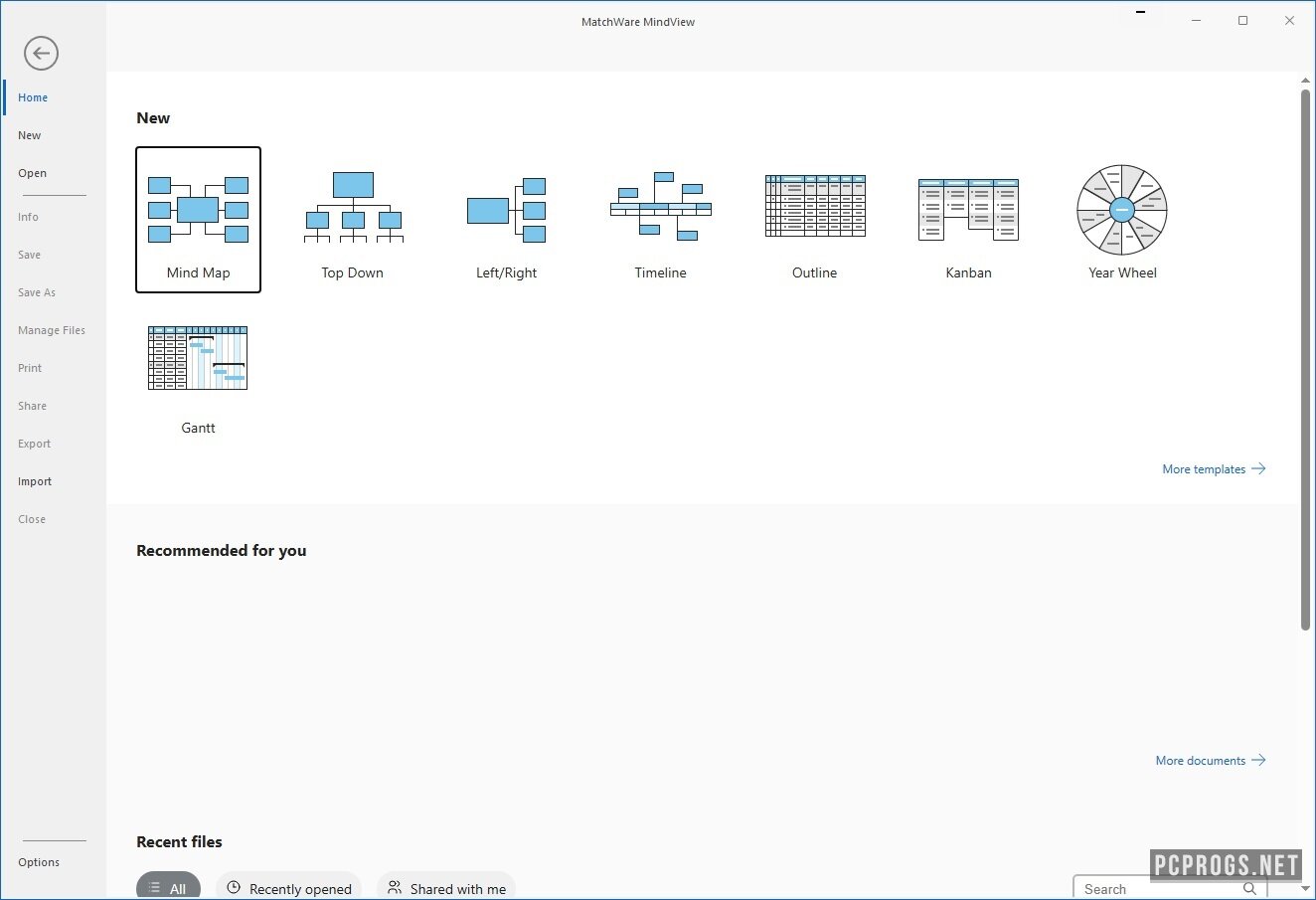Pick the Left/Right layout template icon
1316x900 pixels.
507,210
